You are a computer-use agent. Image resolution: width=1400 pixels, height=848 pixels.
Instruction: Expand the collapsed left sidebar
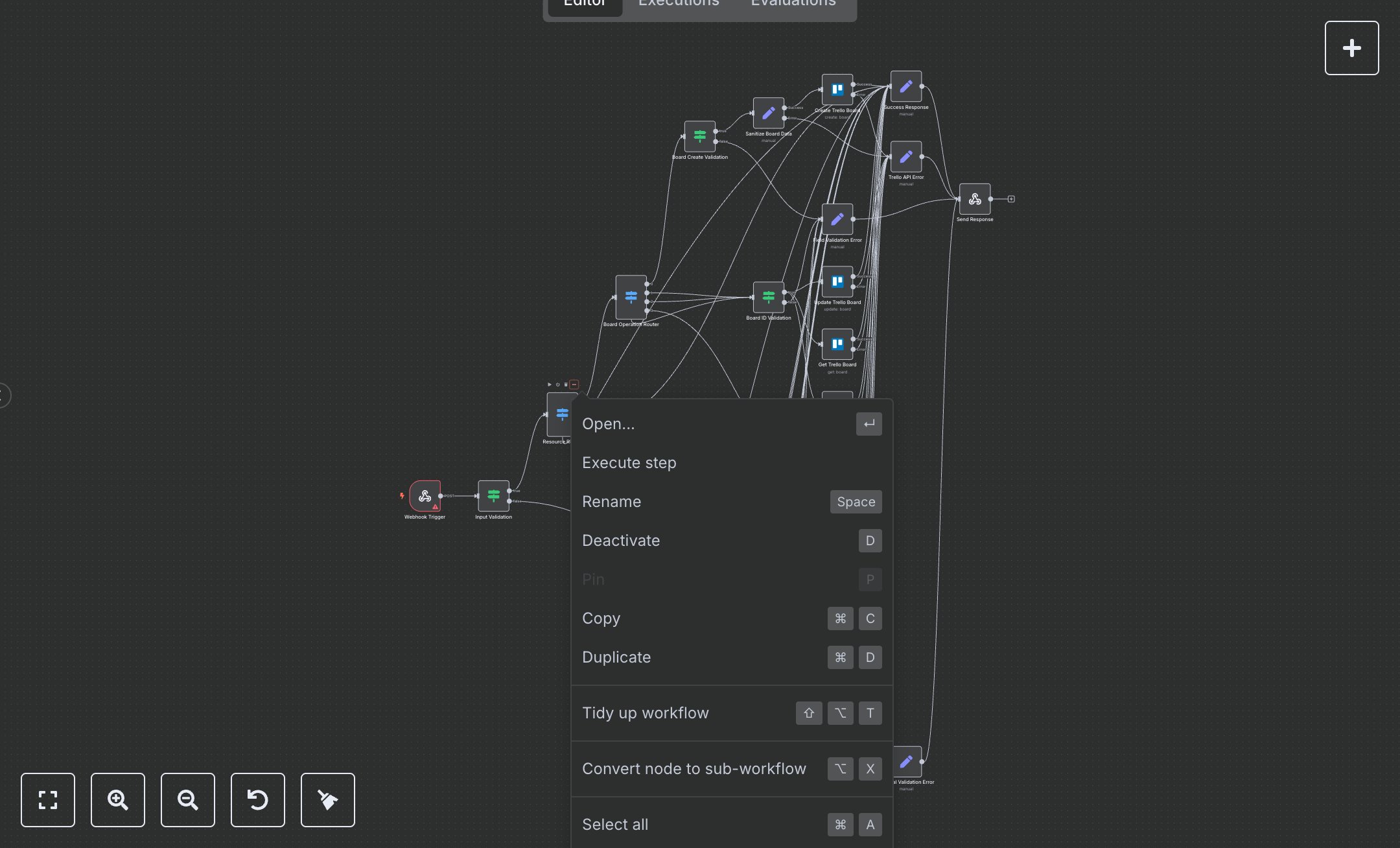tap(4, 395)
